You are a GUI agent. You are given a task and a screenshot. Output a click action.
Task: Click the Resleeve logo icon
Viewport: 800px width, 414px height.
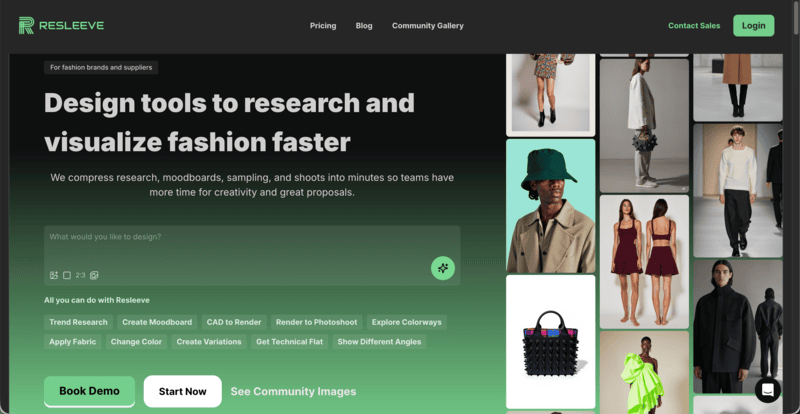tap(26, 25)
